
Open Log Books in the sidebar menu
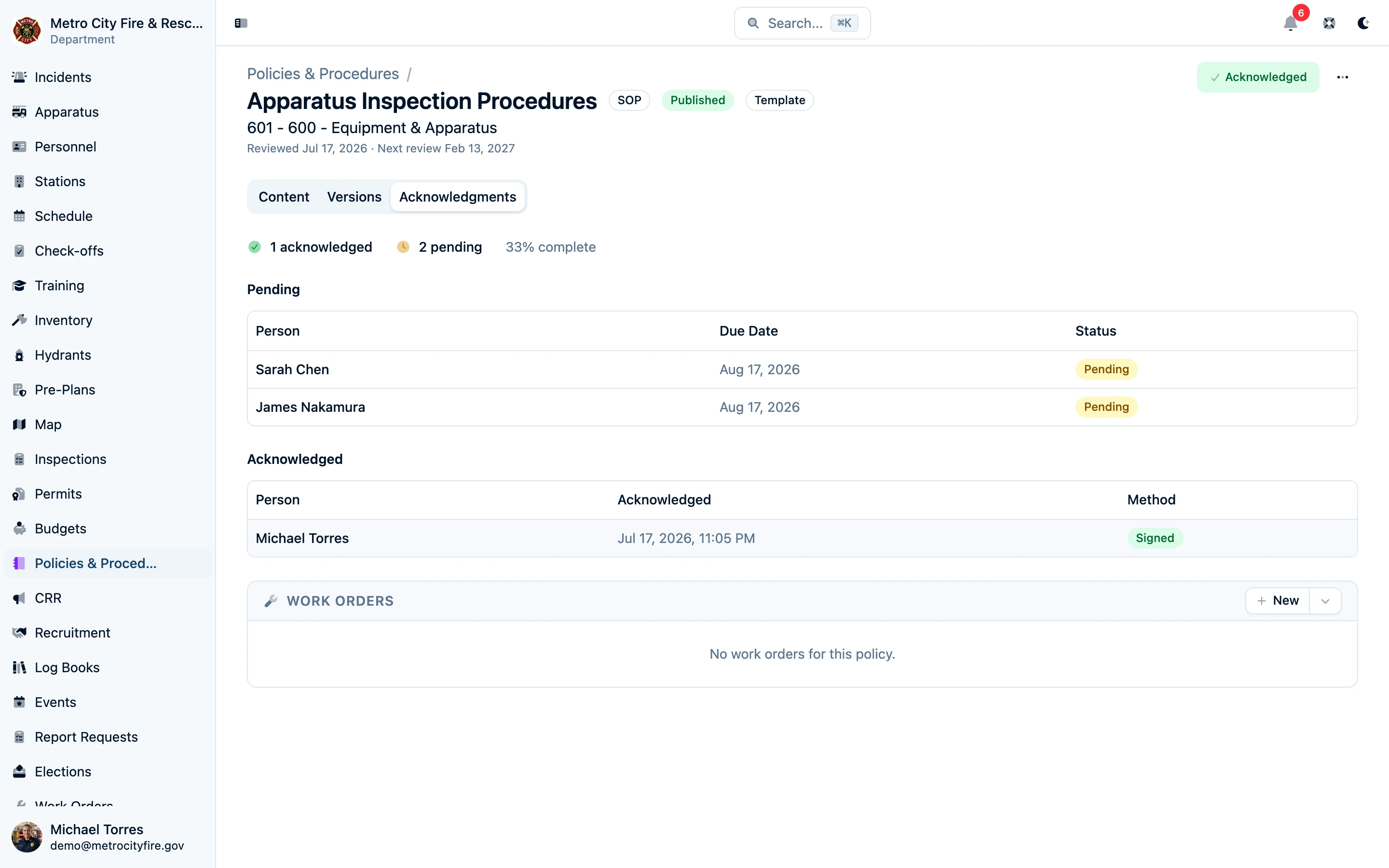click(x=108, y=668)
